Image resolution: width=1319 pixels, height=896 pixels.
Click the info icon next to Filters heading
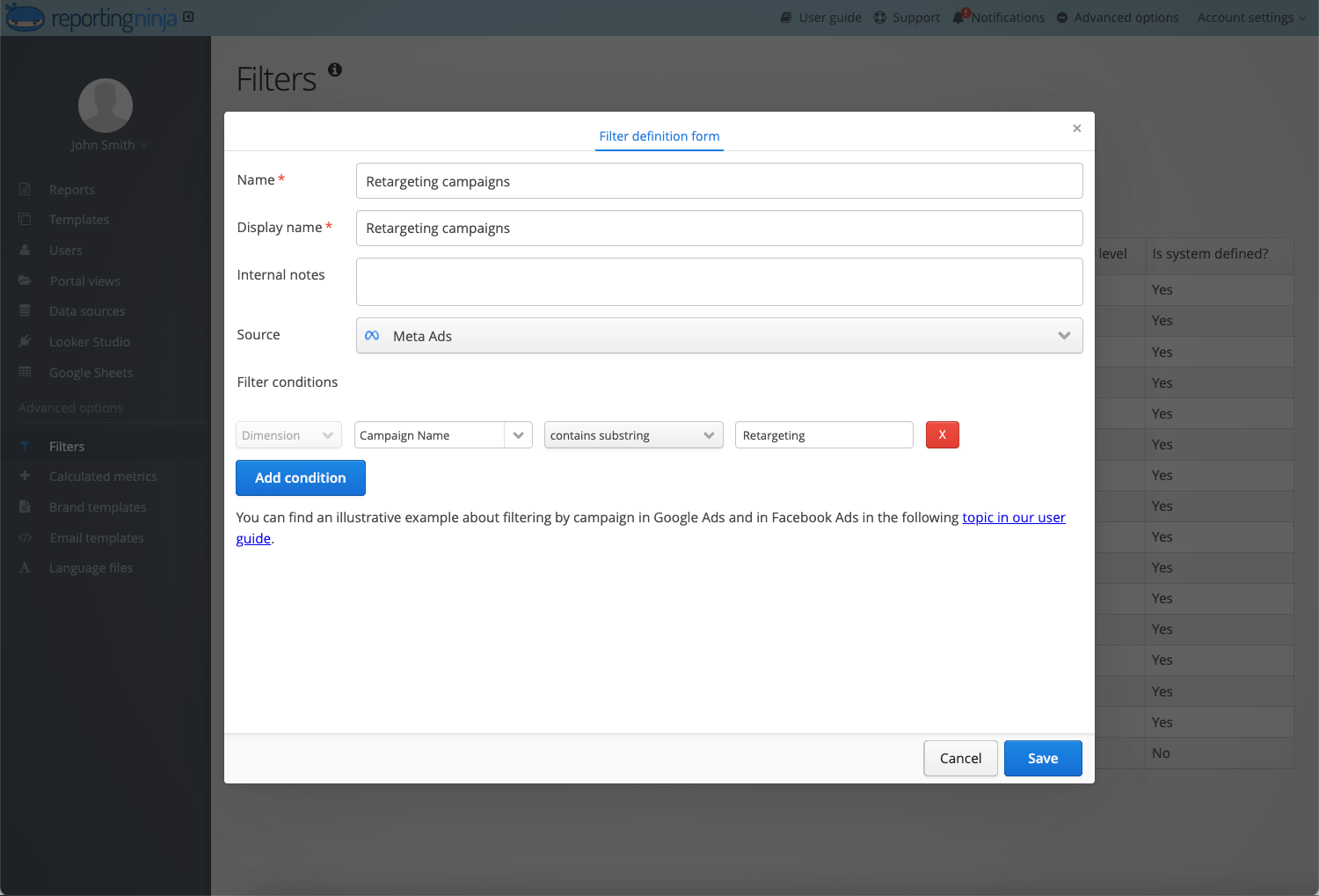[x=334, y=69]
